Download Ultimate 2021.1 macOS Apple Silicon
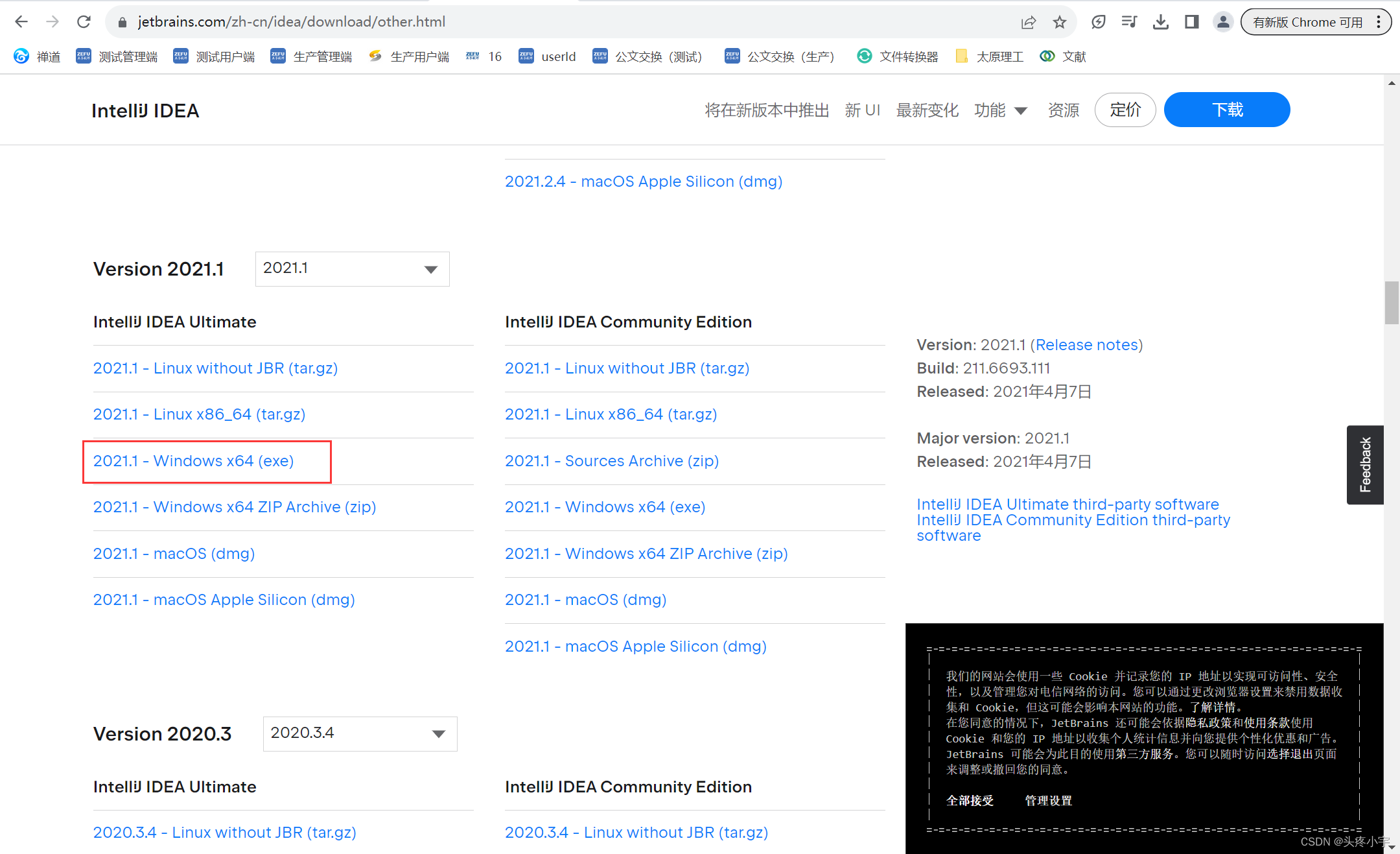This screenshot has height=854, width=1400. click(224, 600)
